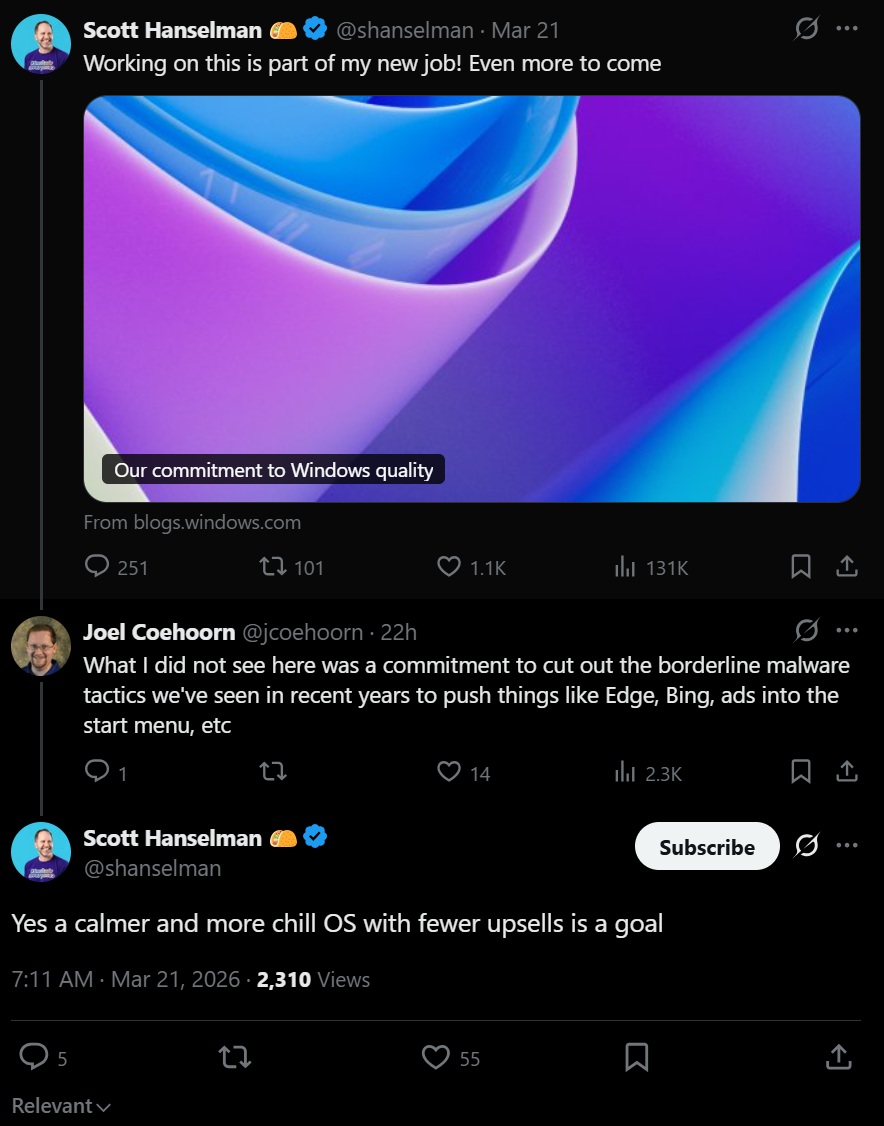884x1126 pixels.
Task: Toggle repost on Joel Coehoorn's reply
Action: (272, 771)
